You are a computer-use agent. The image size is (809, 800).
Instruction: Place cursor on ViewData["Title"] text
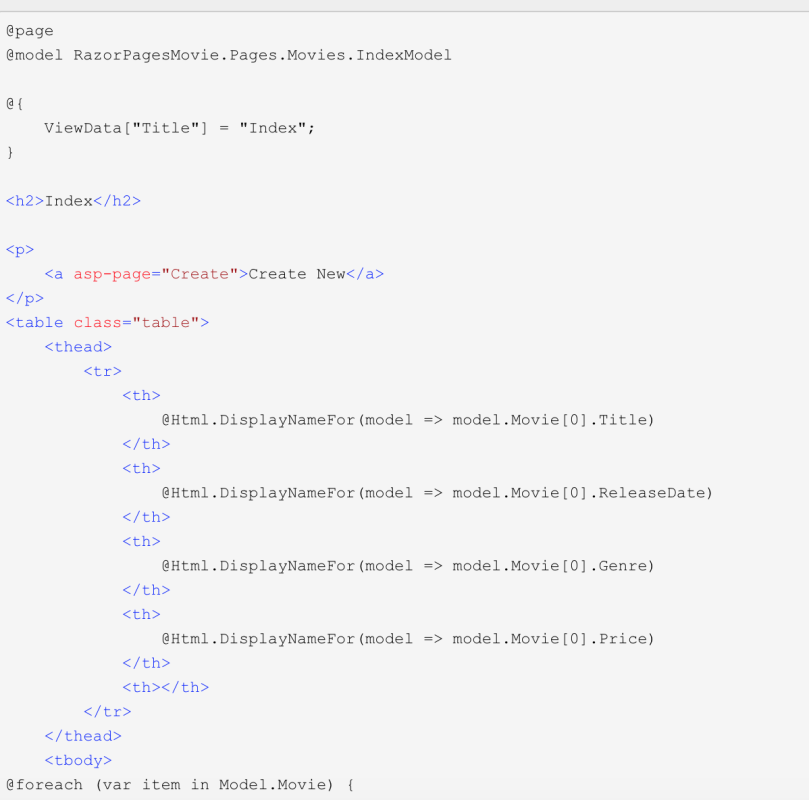tap(125, 128)
